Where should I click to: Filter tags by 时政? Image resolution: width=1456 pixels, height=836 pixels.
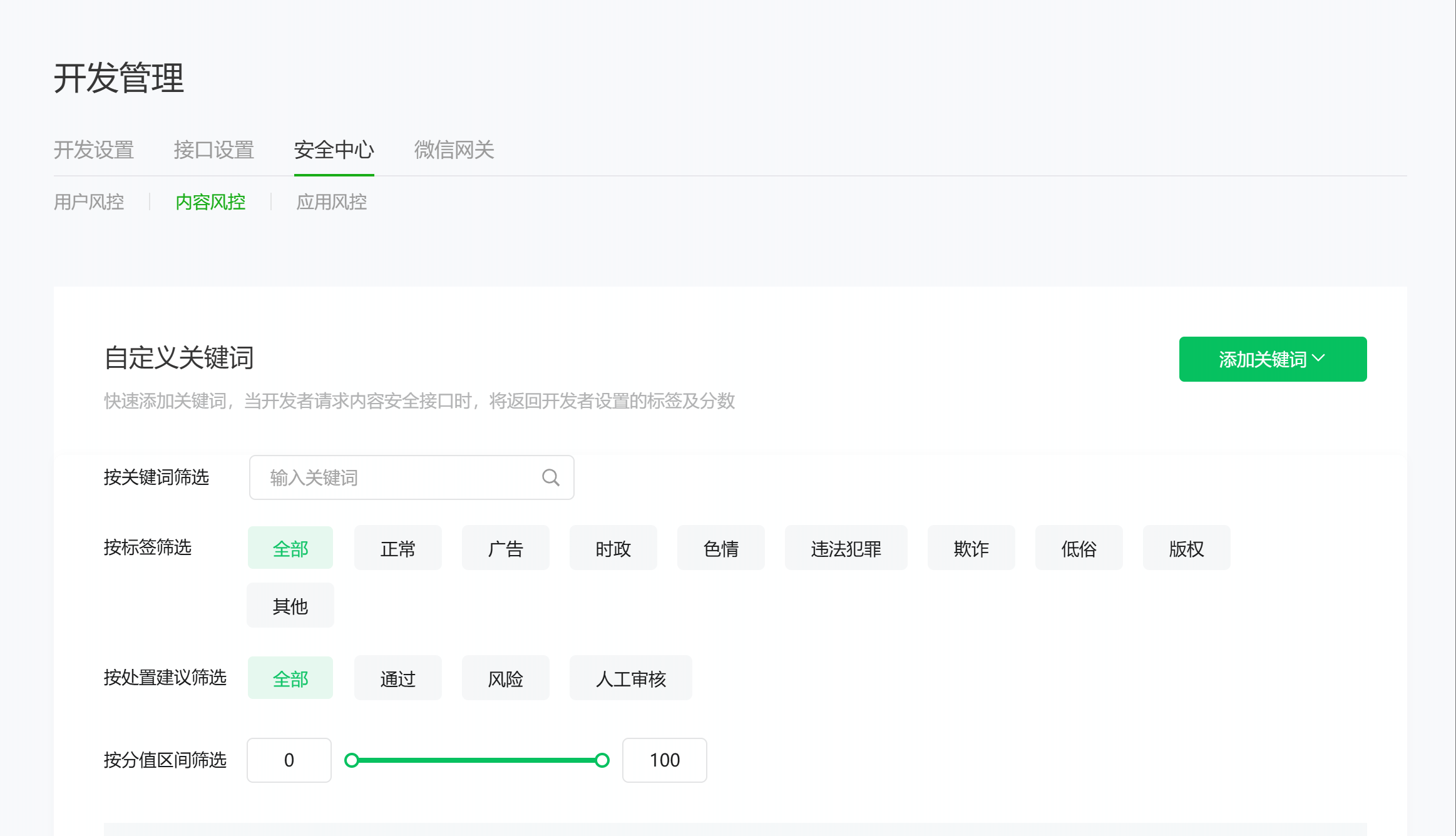coord(613,548)
